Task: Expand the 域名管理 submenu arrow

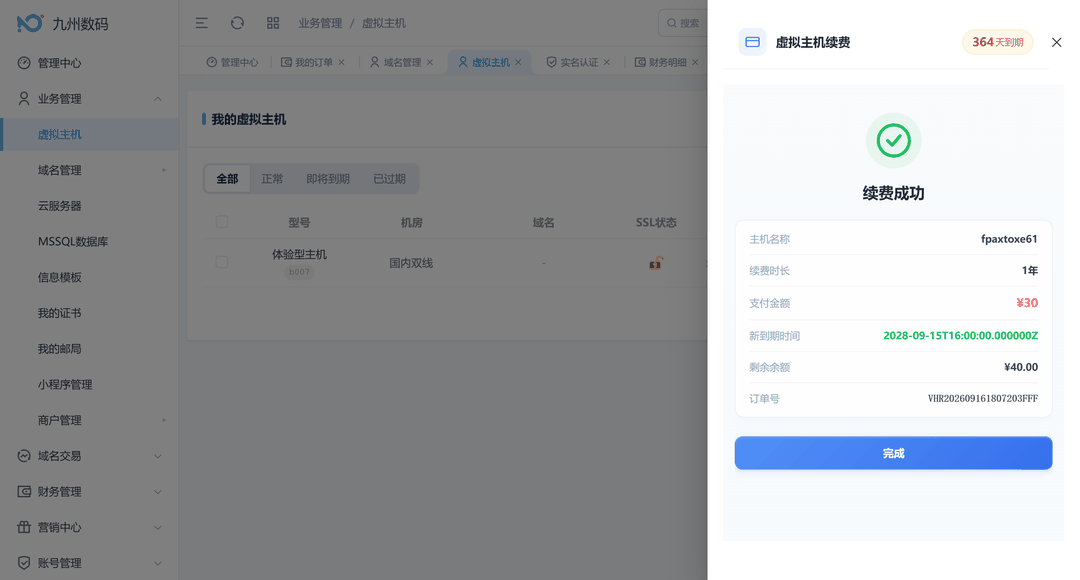Action: [164, 170]
